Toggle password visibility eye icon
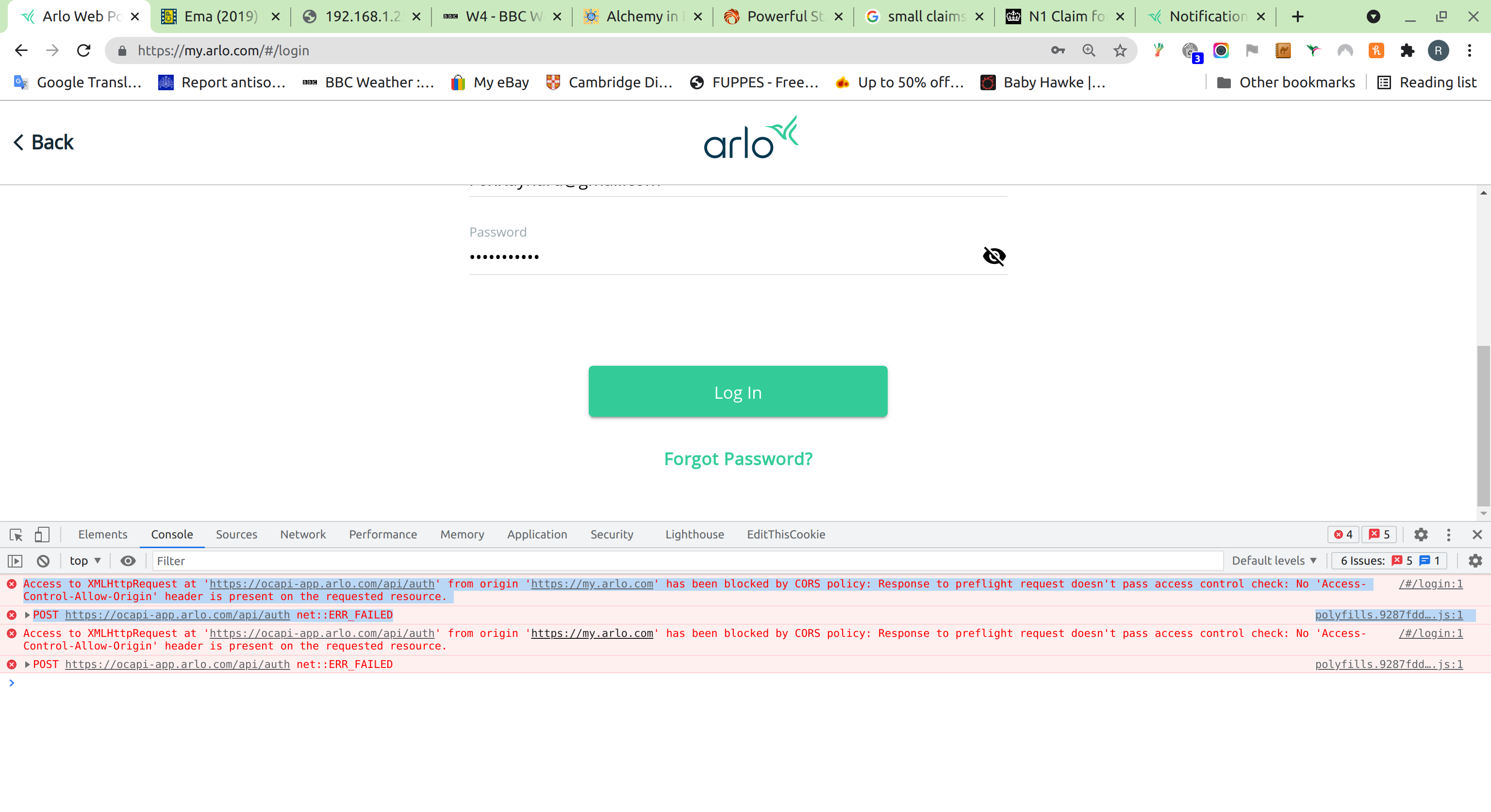This screenshot has width=1491, height=812. (x=994, y=256)
